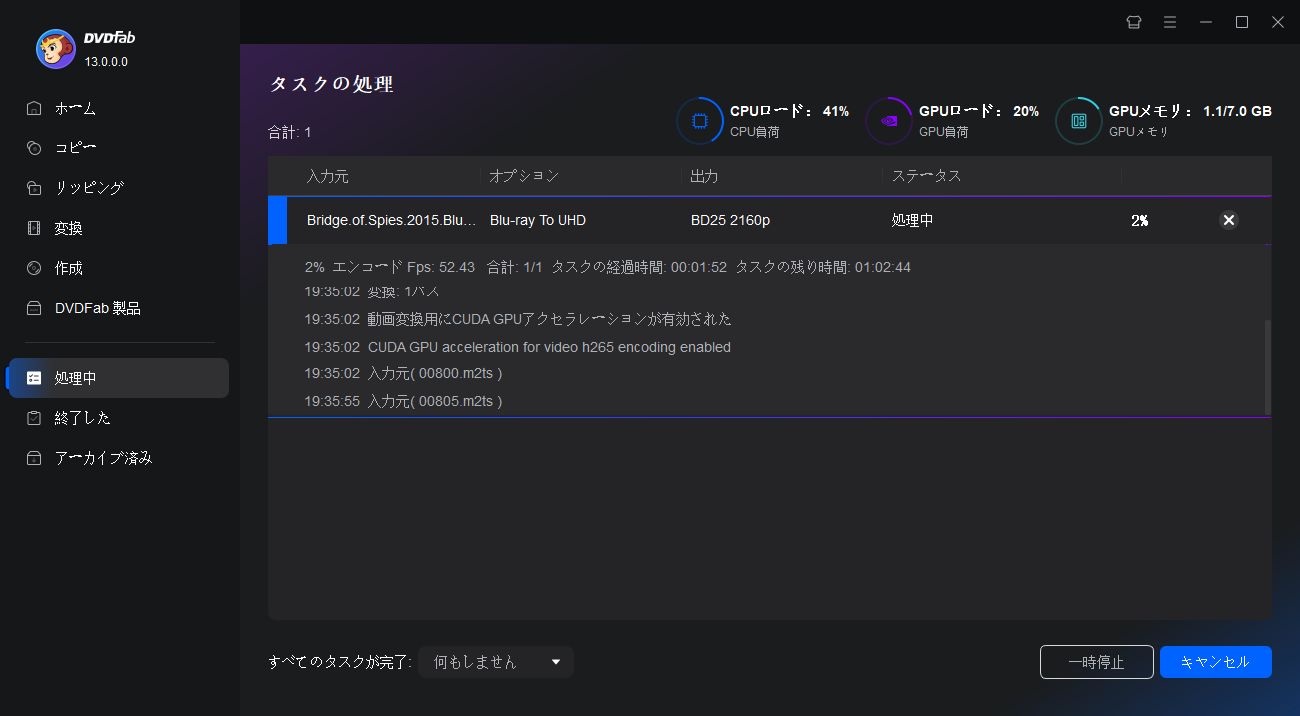This screenshot has width=1300, height=716.
Task: Click the オプション column header
Action: [524, 176]
